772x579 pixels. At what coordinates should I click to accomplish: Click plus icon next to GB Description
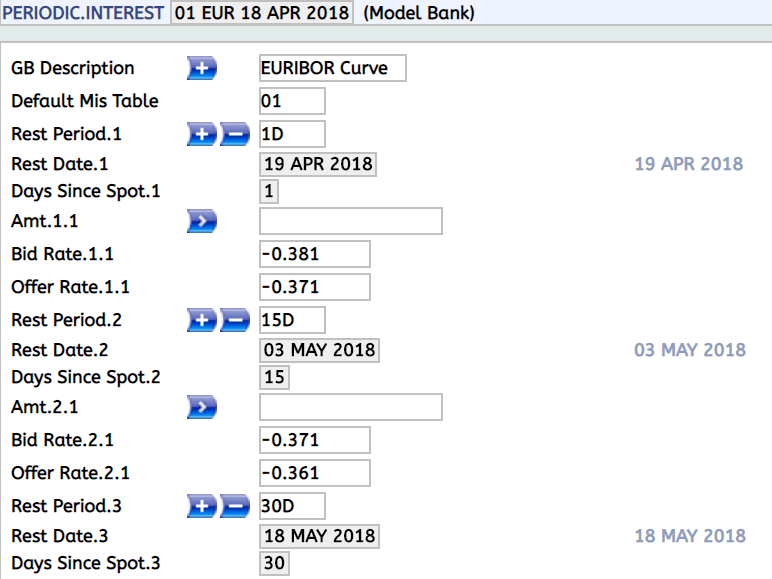pyautogui.click(x=202, y=68)
